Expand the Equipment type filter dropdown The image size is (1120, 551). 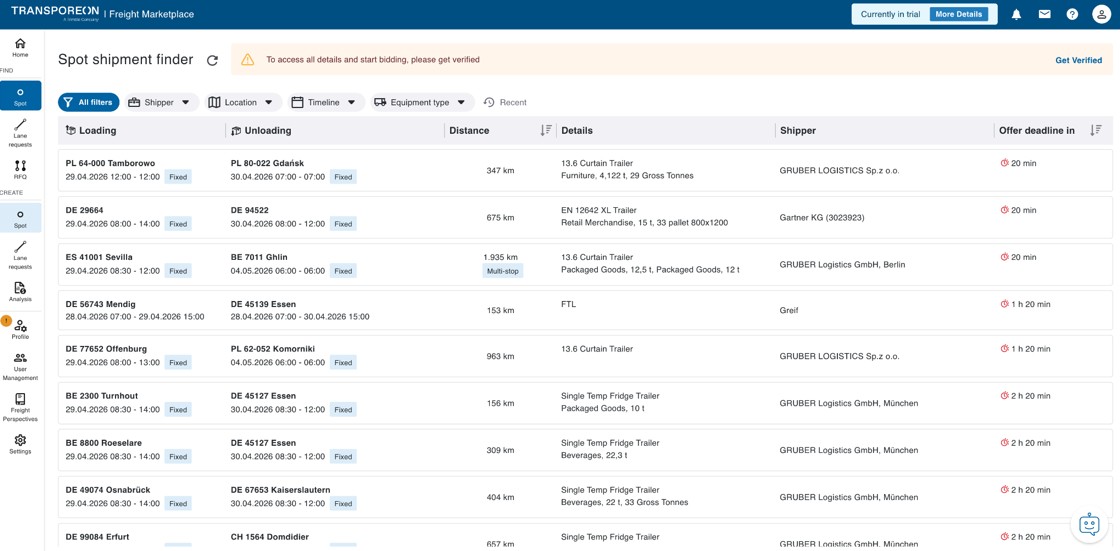click(x=422, y=102)
